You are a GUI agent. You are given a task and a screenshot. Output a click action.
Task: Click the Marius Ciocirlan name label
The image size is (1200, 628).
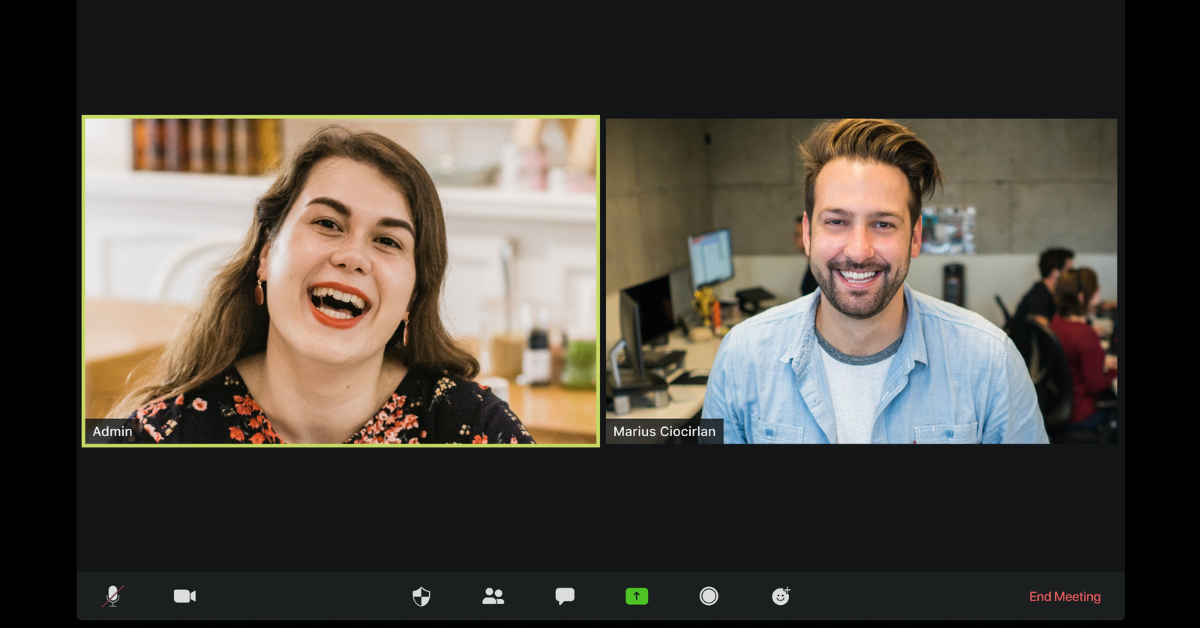pyautogui.click(x=666, y=431)
